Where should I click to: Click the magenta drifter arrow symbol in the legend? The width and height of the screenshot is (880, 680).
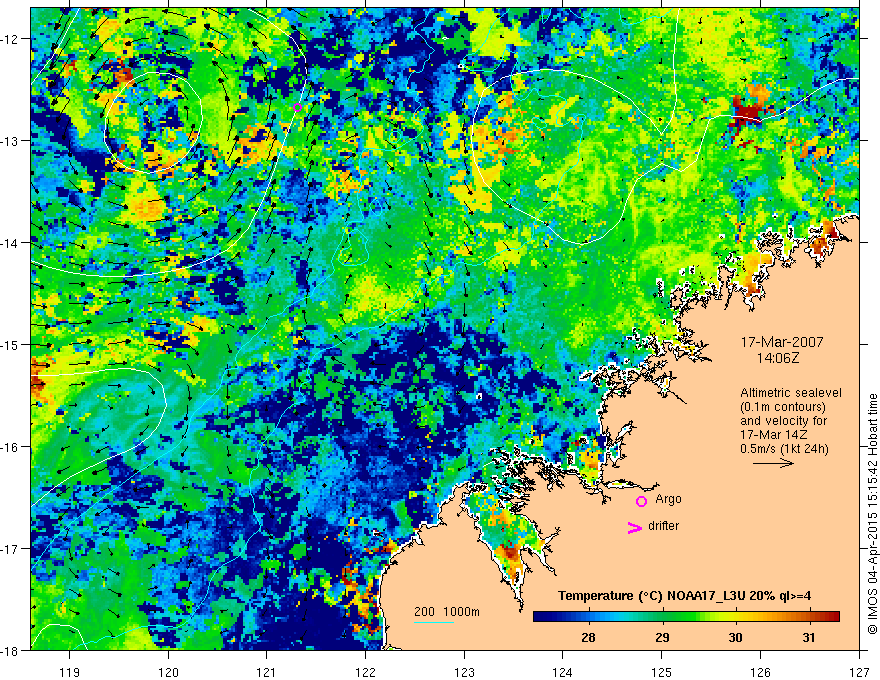coord(634,527)
